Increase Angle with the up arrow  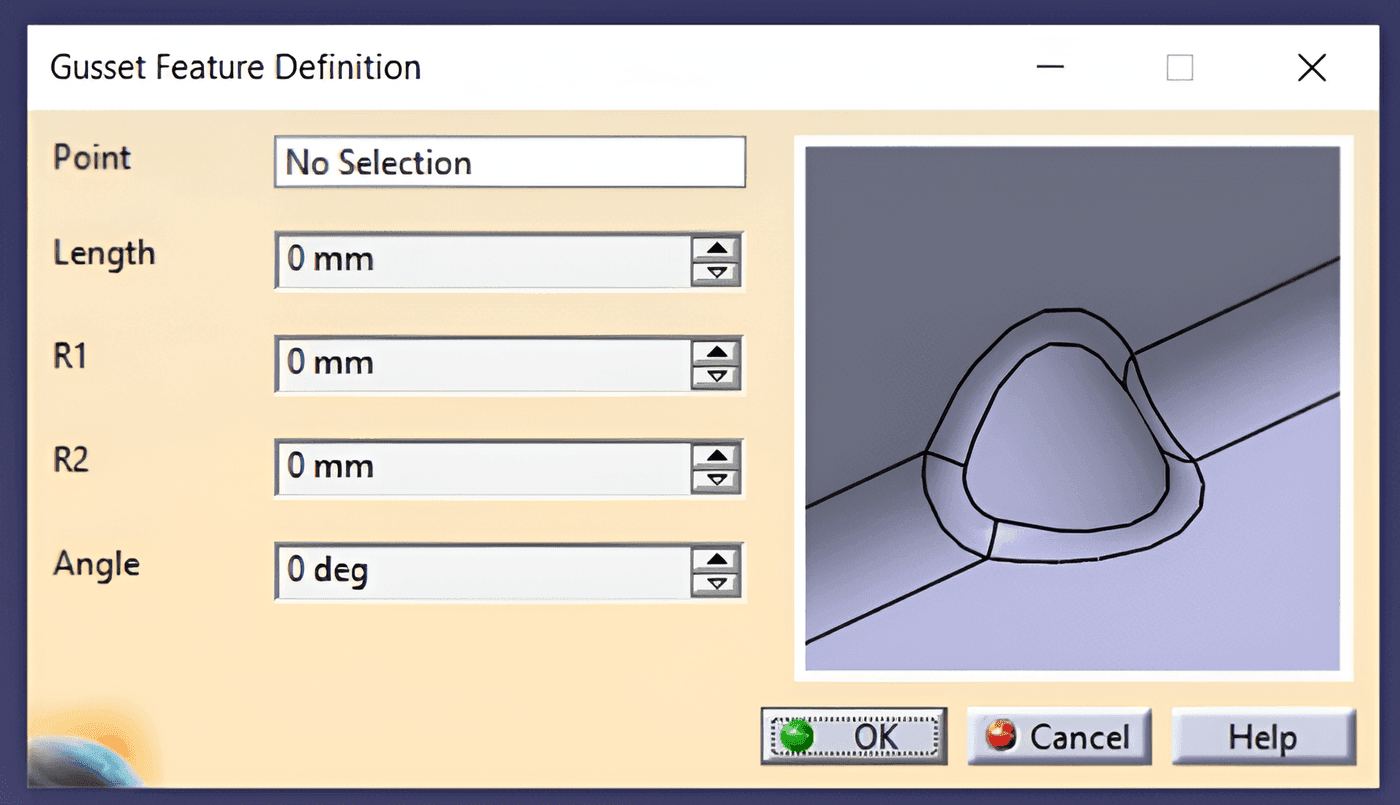pos(716,560)
